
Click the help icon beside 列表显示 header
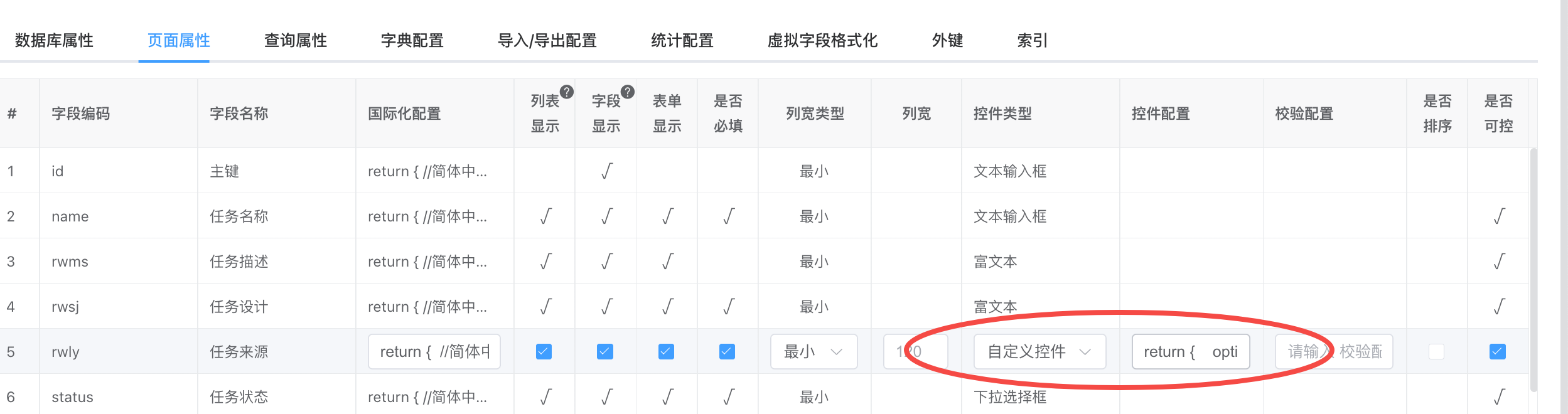[566, 92]
